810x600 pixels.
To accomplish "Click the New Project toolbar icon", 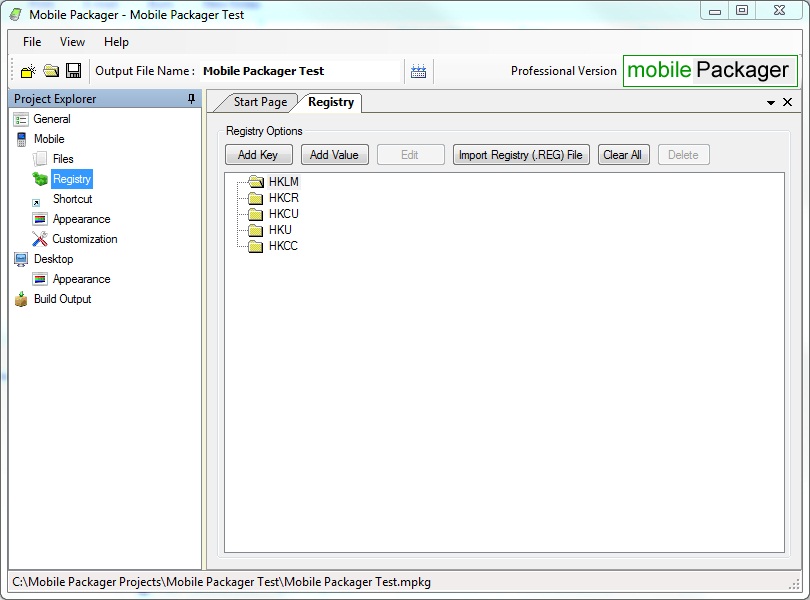I will [28, 71].
